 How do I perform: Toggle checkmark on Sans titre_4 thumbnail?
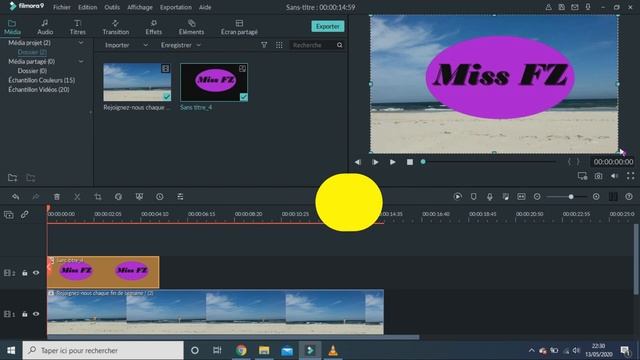click(244, 97)
